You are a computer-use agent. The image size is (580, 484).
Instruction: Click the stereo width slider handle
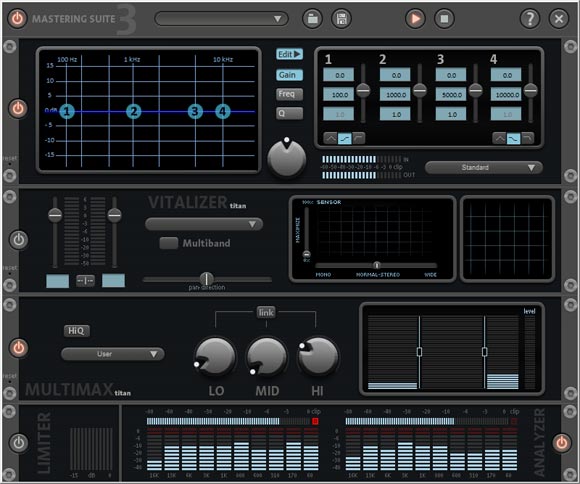point(376,265)
